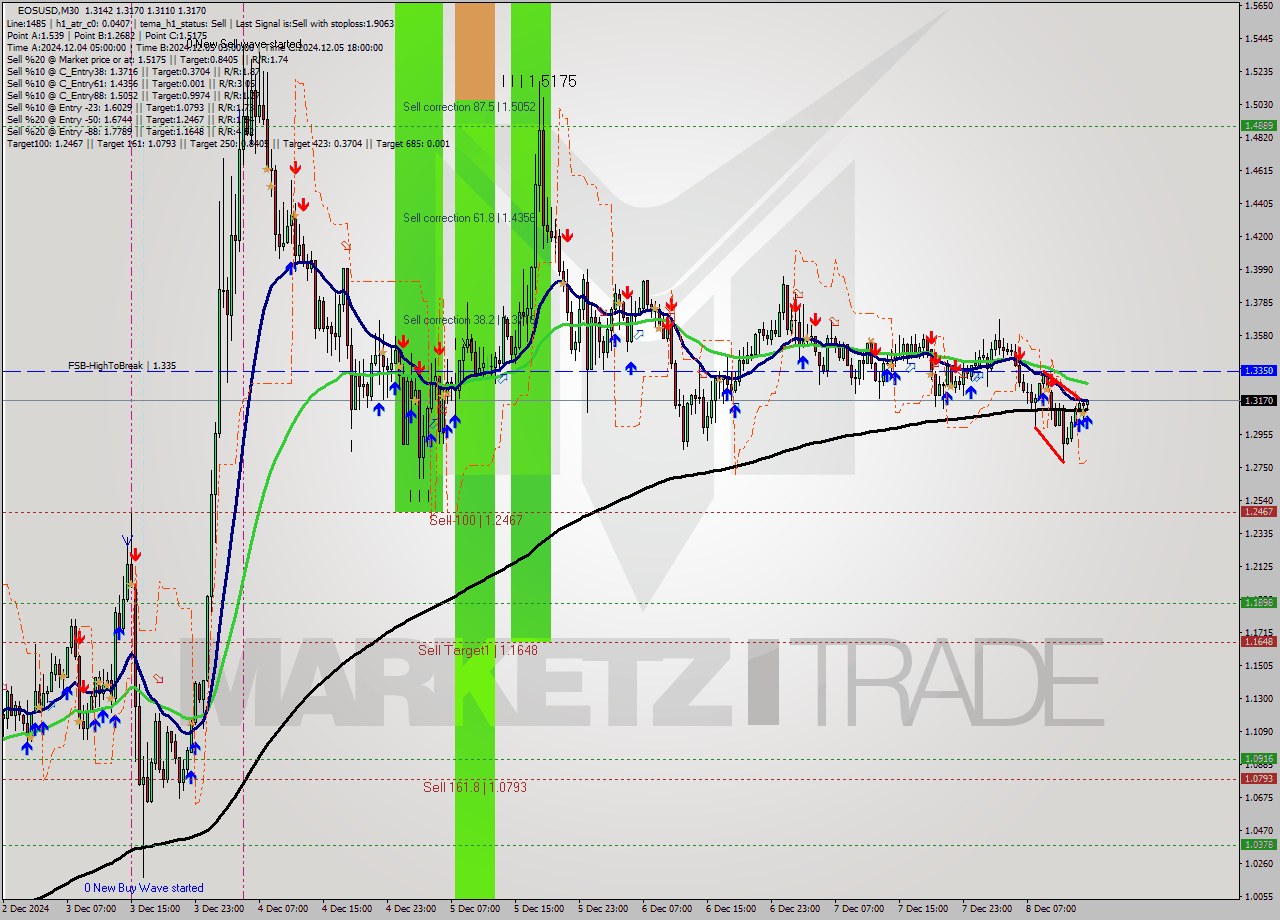Click the '4 Dec 15:00' time label
1280x920 pixels.
point(346,909)
